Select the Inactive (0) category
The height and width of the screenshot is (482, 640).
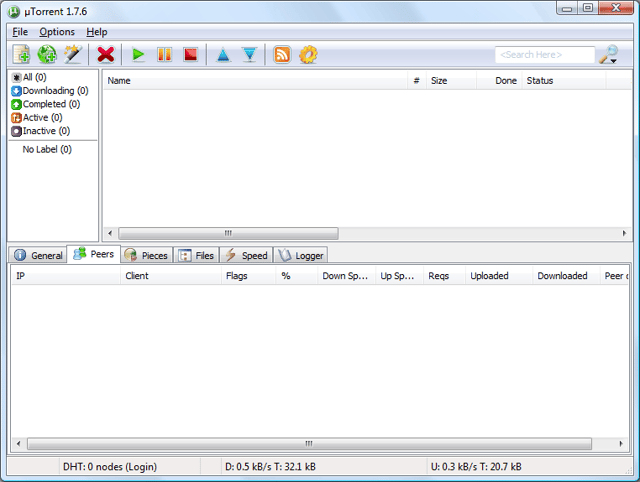pos(41,131)
